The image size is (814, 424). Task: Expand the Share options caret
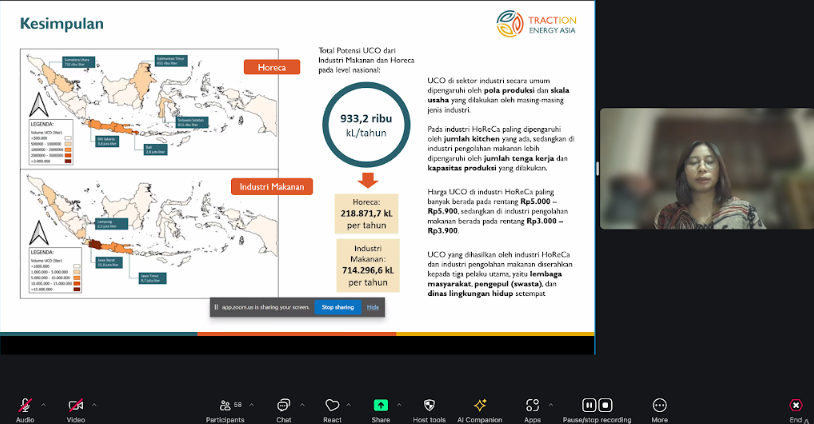coord(399,404)
